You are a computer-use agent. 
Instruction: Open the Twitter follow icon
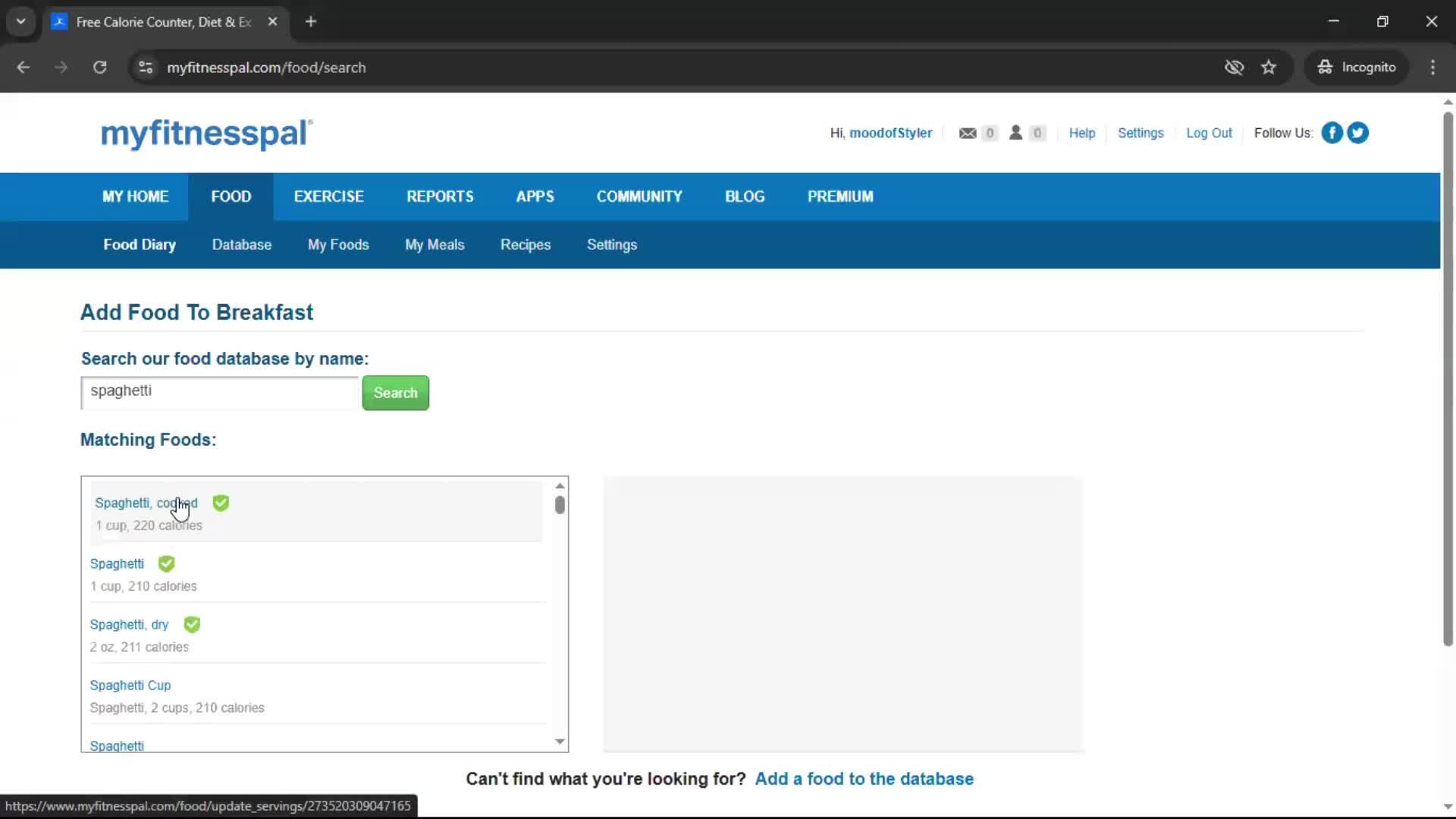pos(1357,133)
